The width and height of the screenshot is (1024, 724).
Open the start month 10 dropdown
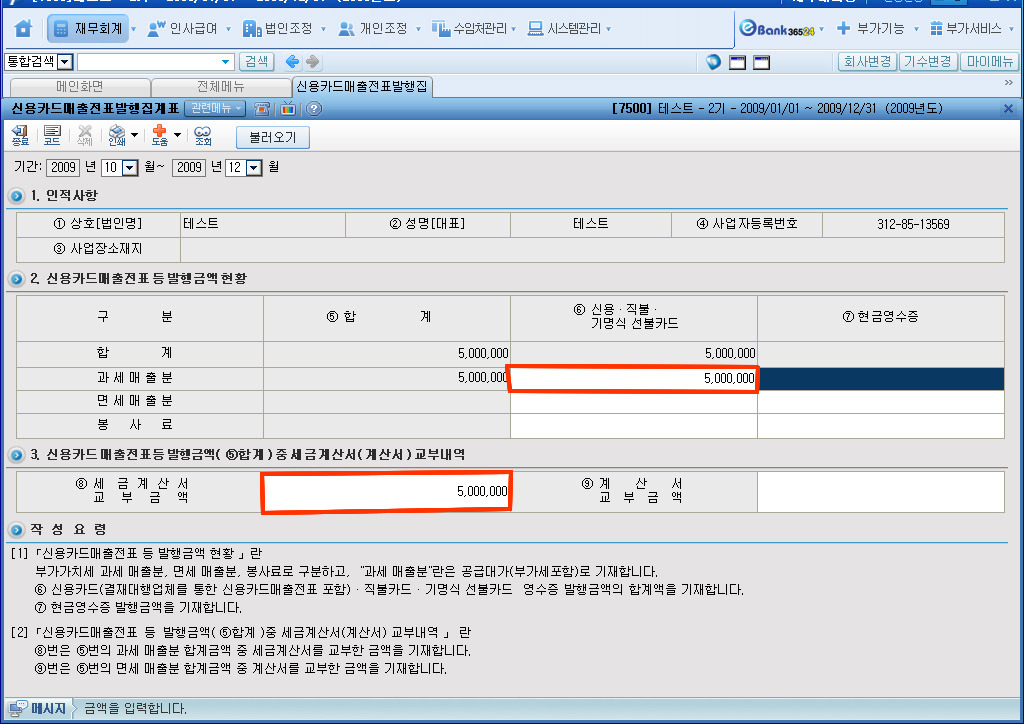[130, 168]
